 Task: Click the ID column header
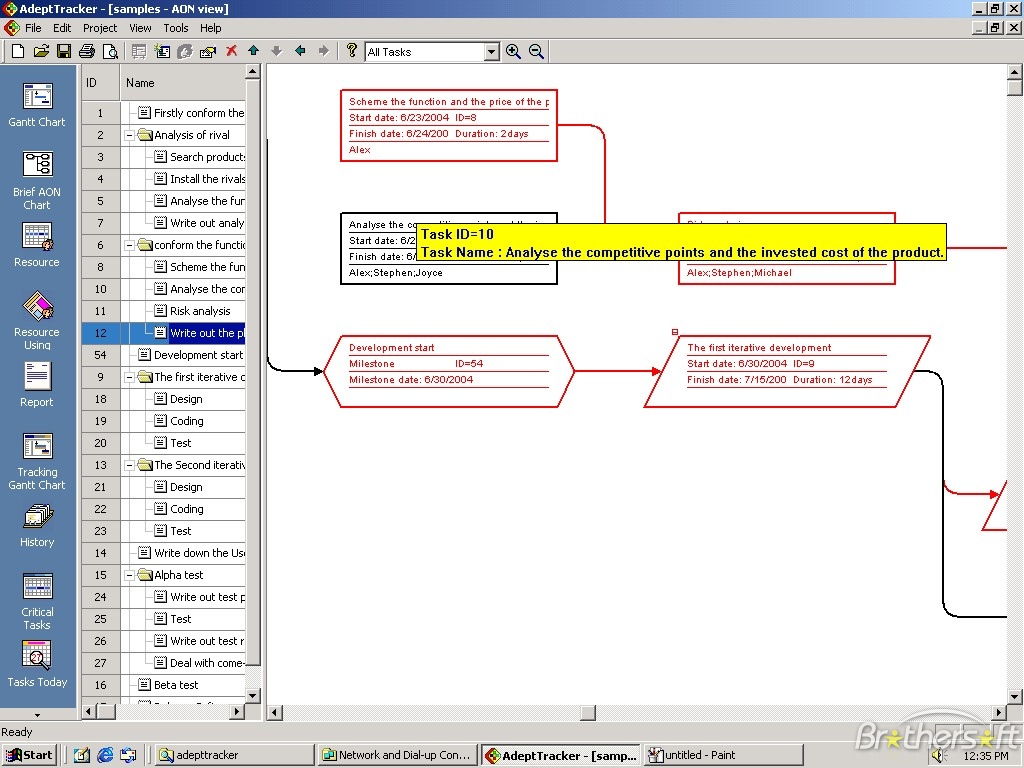coord(101,83)
